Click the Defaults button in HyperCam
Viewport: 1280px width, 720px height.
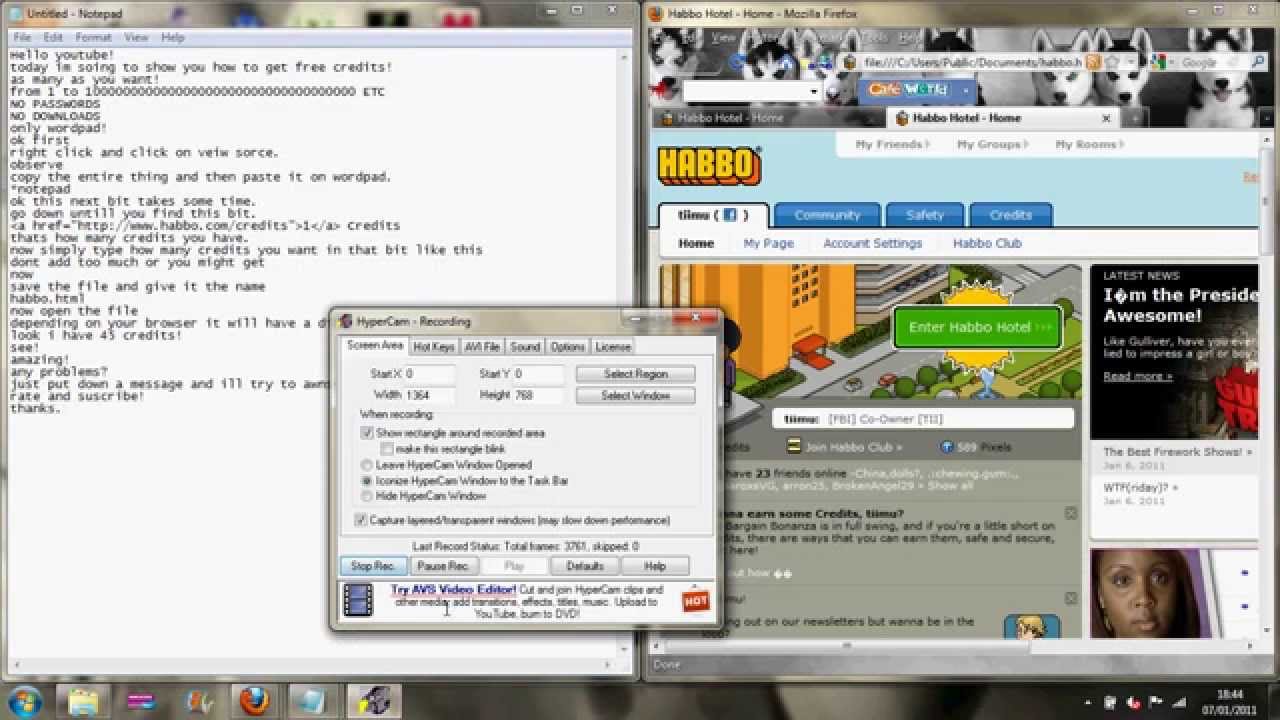tap(585, 566)
